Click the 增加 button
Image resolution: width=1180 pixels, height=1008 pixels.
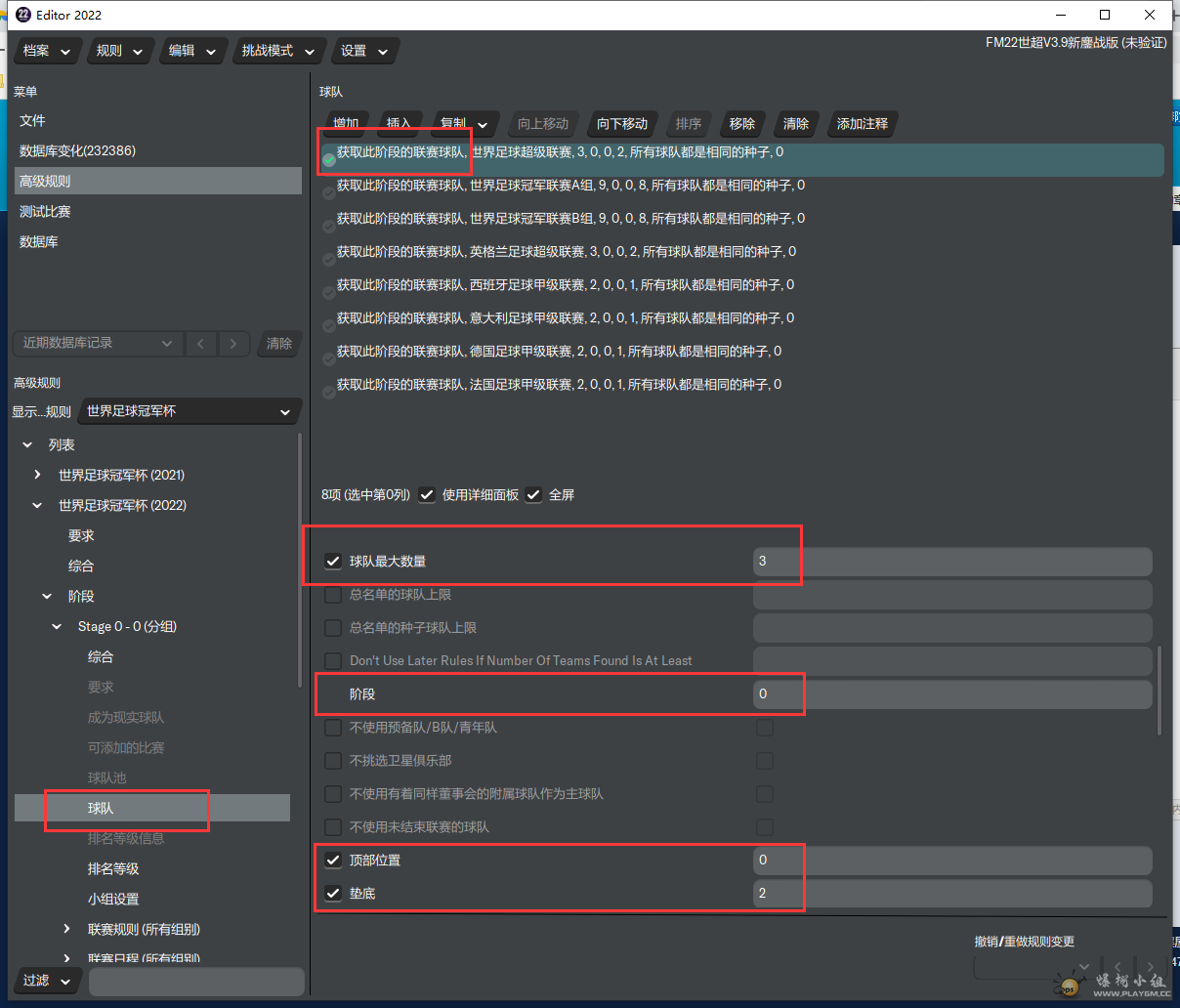tap(346, 124)
